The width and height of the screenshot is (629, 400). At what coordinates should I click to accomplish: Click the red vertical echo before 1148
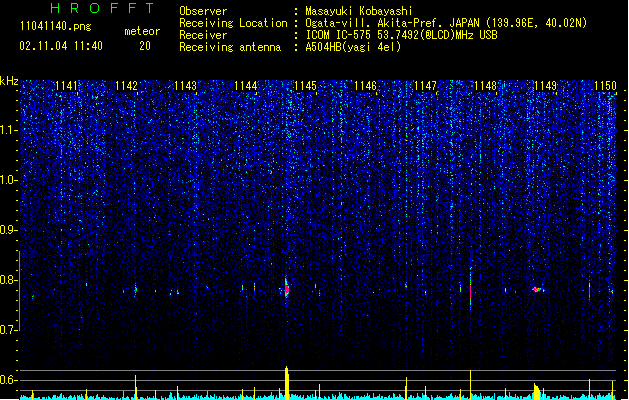471,289
